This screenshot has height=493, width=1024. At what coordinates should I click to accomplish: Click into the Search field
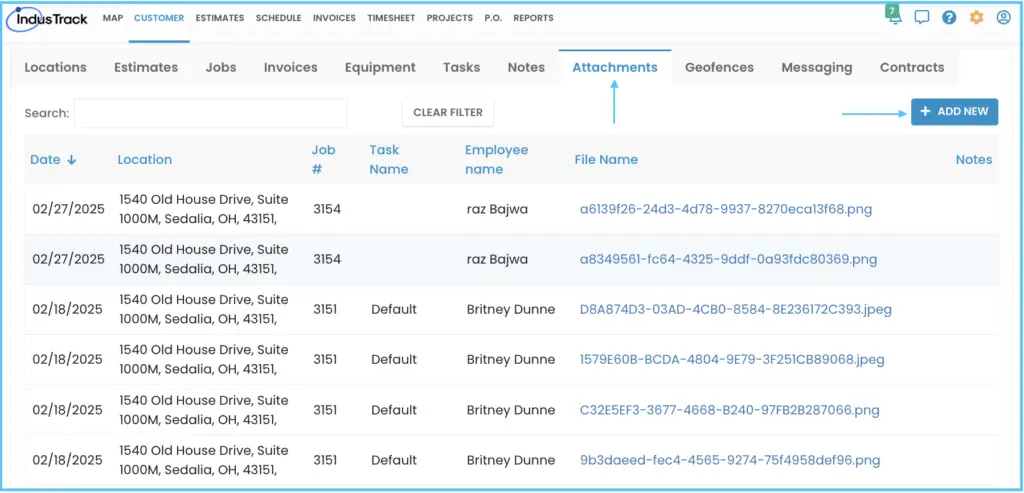pyautogui.click(x=211, y=113)
